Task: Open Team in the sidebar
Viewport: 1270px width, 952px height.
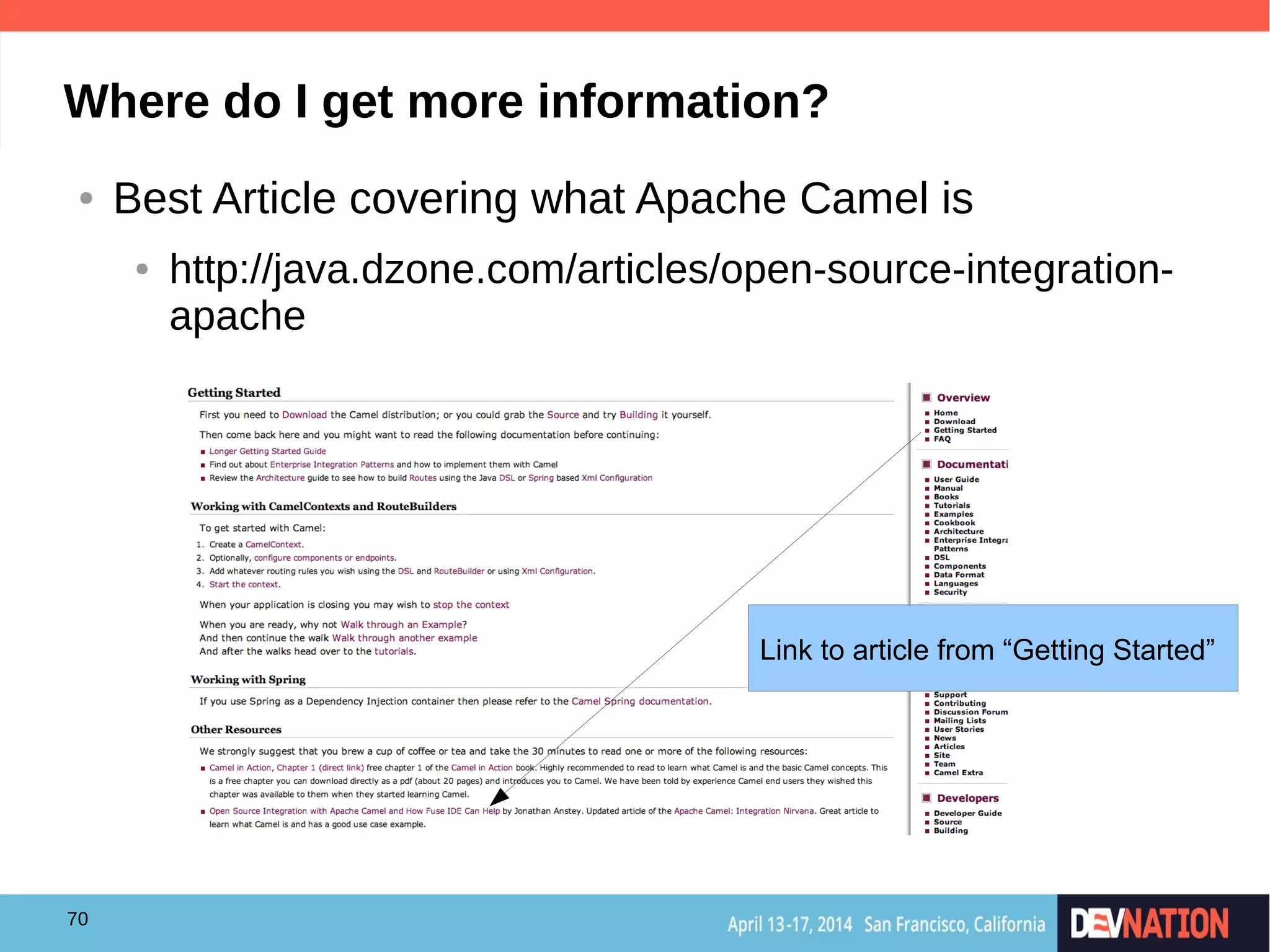Action: 944,764
